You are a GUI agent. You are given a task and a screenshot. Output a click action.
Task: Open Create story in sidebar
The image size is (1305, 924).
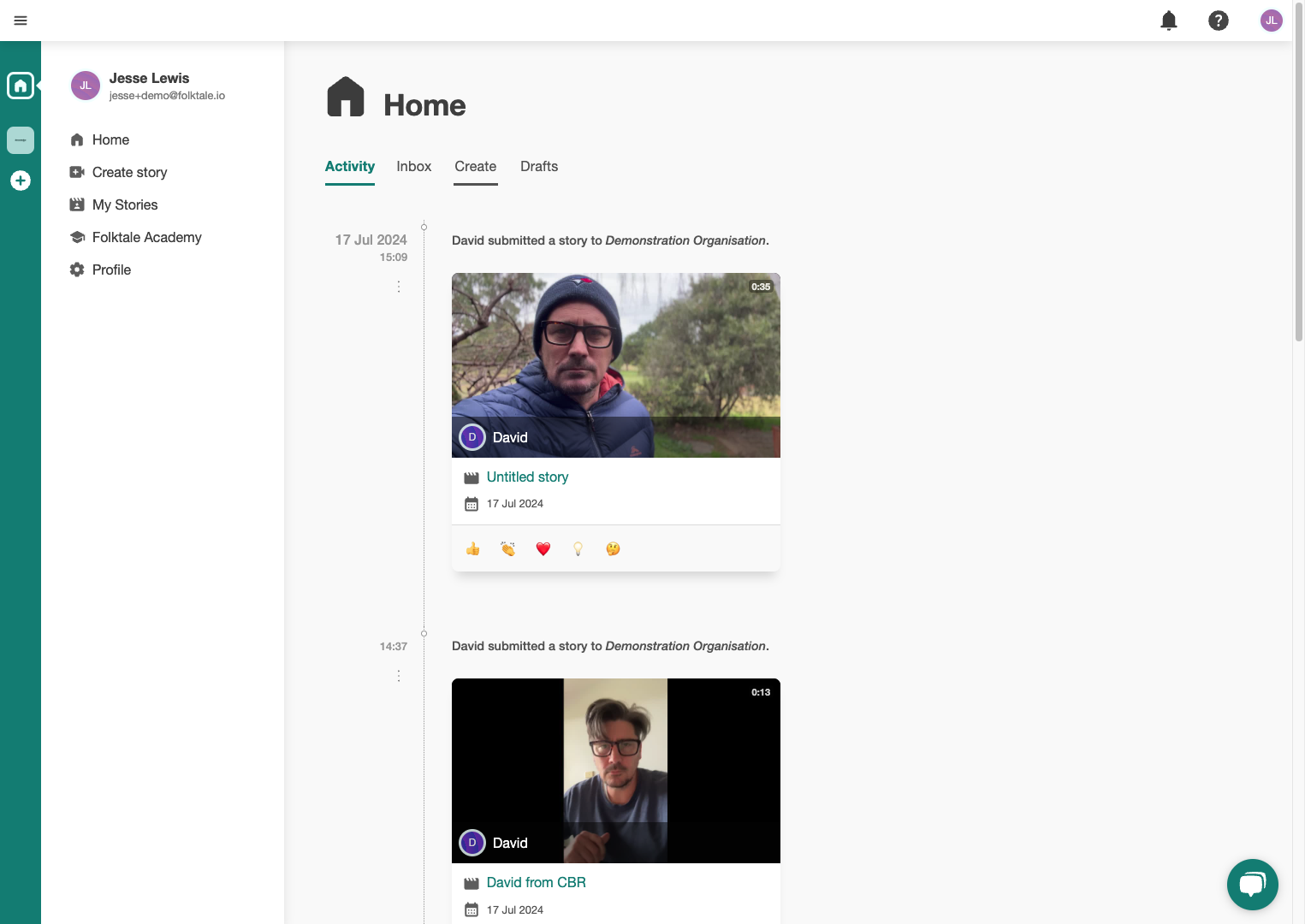(x=118, y=172)
